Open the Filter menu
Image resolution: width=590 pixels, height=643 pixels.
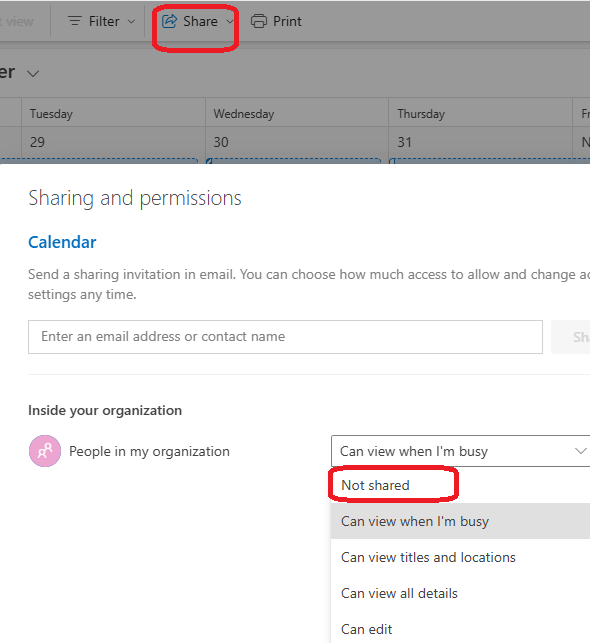pos(101,21)
